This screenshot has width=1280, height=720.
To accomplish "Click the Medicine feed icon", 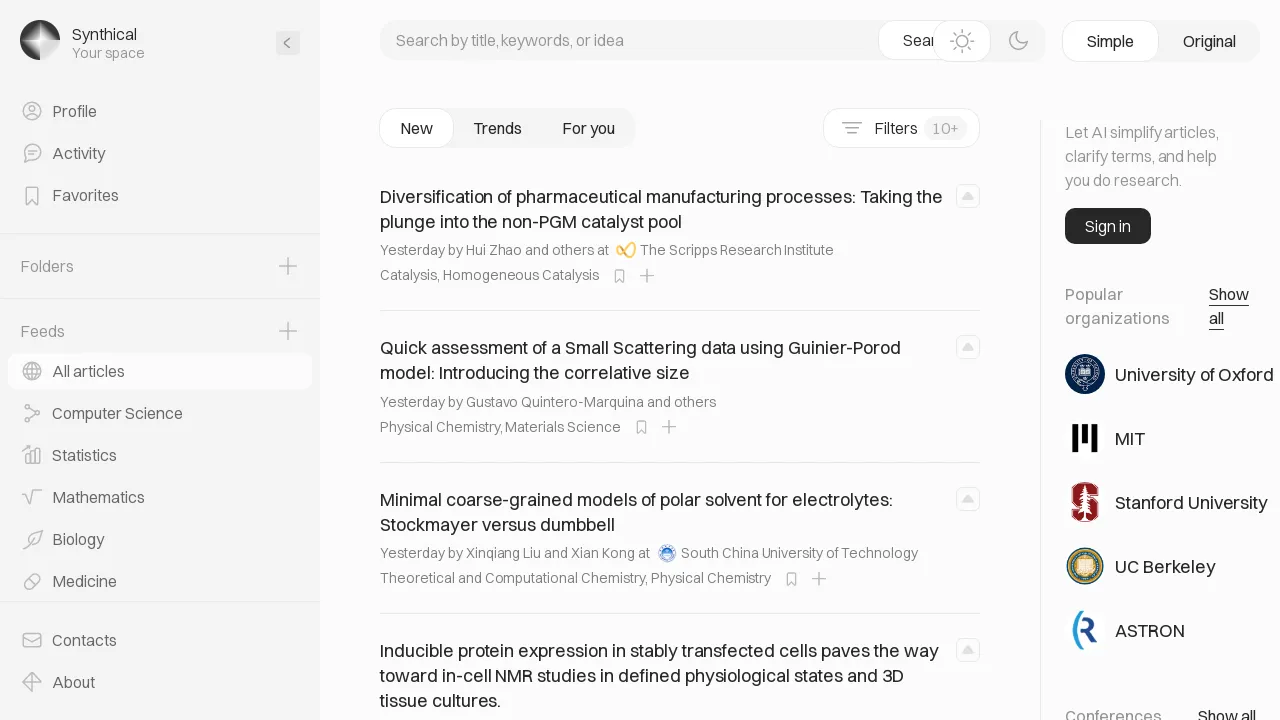I will click(31, 581).
